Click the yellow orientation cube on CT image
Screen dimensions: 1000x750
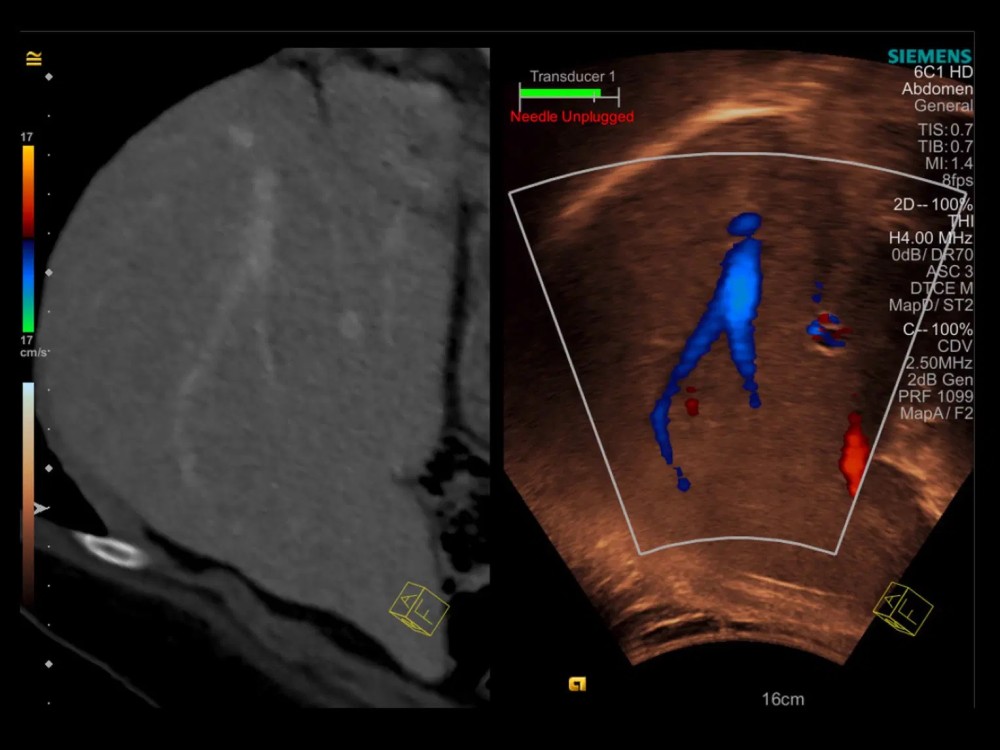[419, 609]
